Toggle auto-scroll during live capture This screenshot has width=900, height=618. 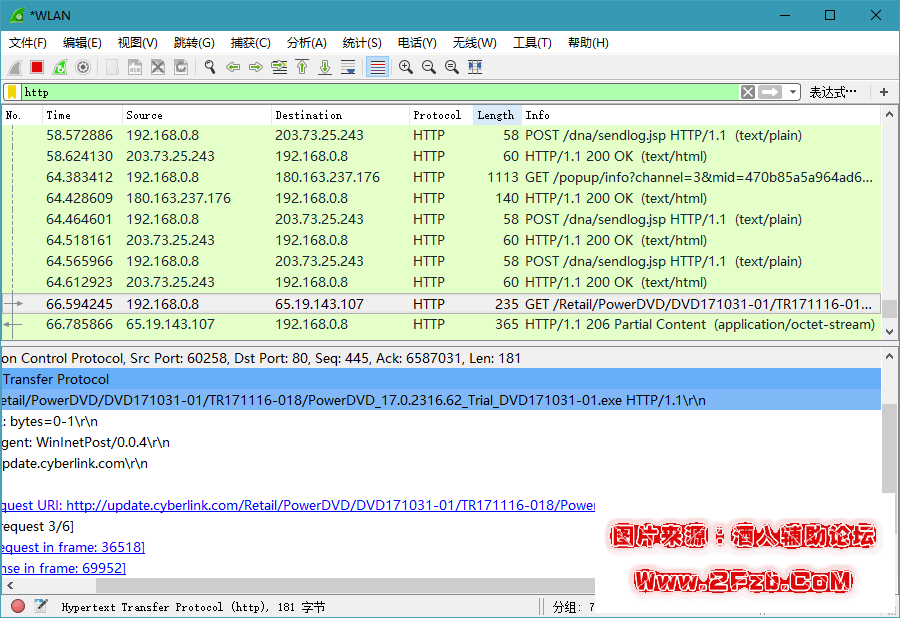pyautogui.click(x=348, y=67)
